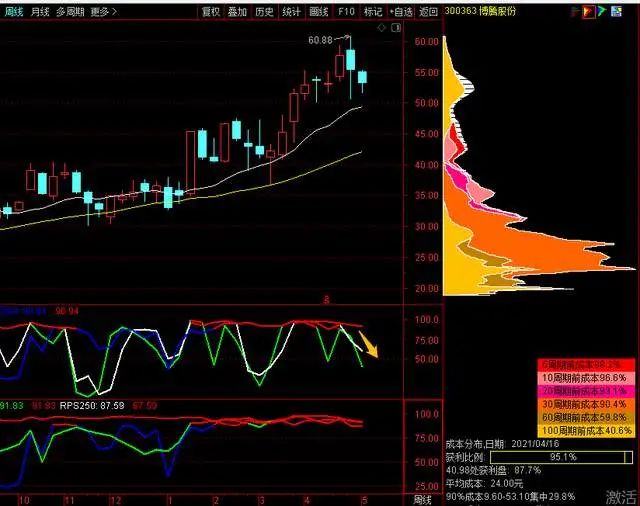Screen dimensions: 640x506
Task: Switch to the 周线 weekly chart tab
Action: (14, 12)
